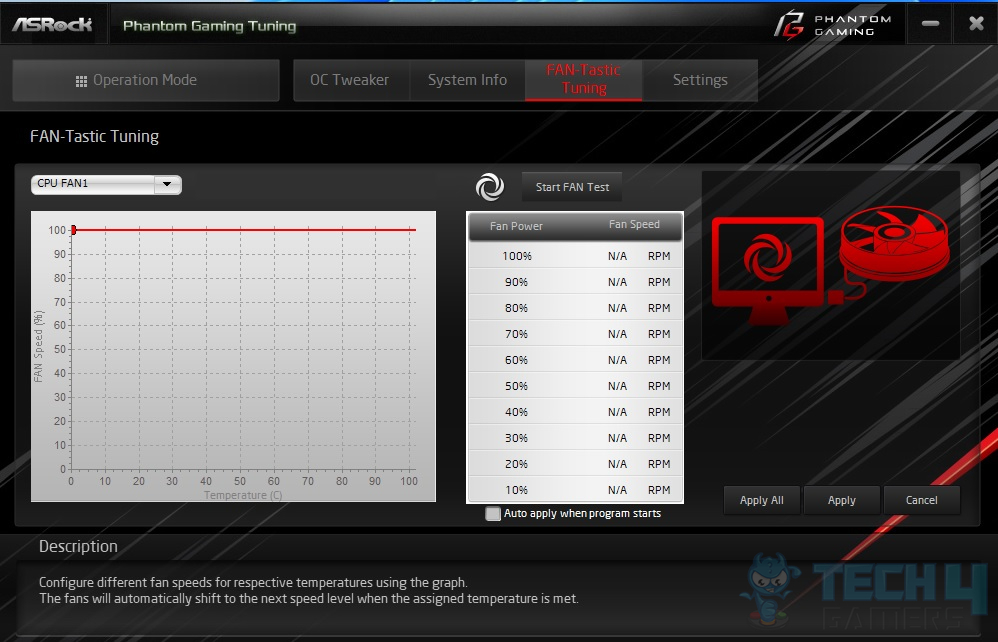Select the FAN-Tastic Tuning tab
The width and height of the screenshot is (998, 642).
pyautogui.click(x=584, y=80)
